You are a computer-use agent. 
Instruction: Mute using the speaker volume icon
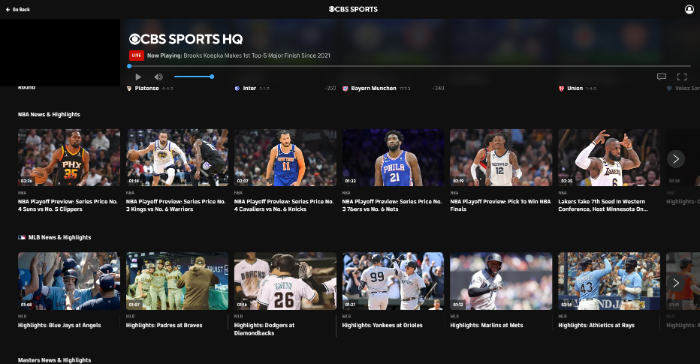158,77
